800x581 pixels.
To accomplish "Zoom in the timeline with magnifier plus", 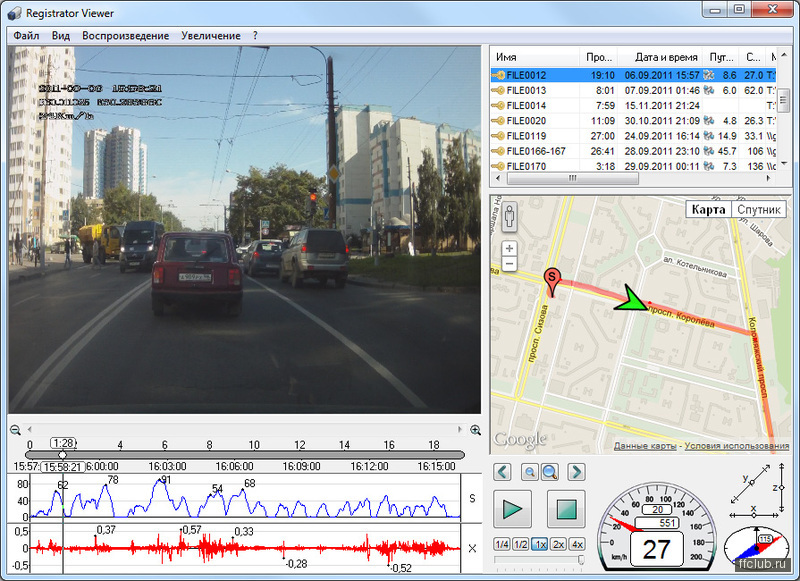I will point(476,430).
